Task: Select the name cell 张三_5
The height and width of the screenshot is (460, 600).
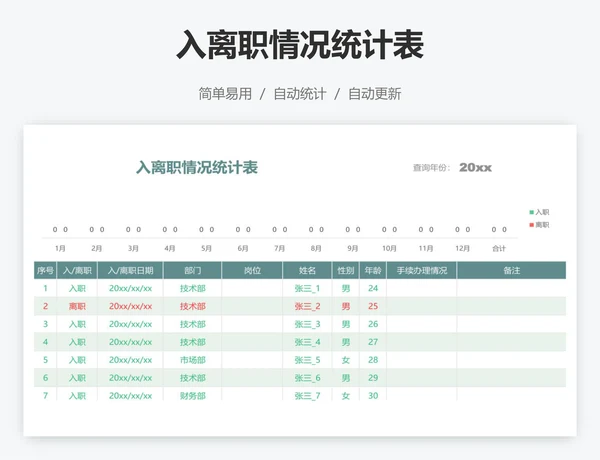Action: click(x=307, y=360)
